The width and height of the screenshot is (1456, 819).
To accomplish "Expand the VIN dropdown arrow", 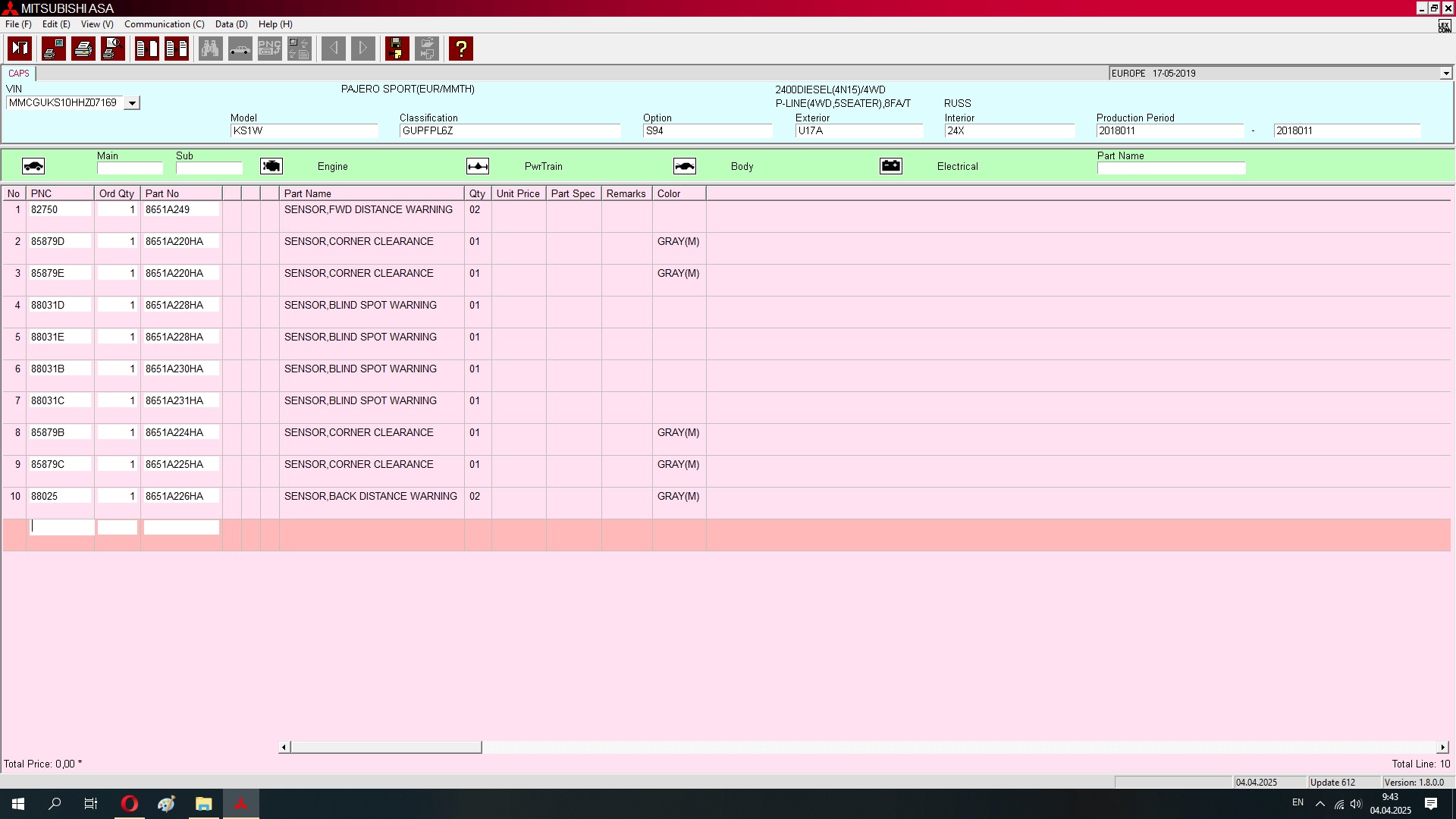I will click(132, 103).
